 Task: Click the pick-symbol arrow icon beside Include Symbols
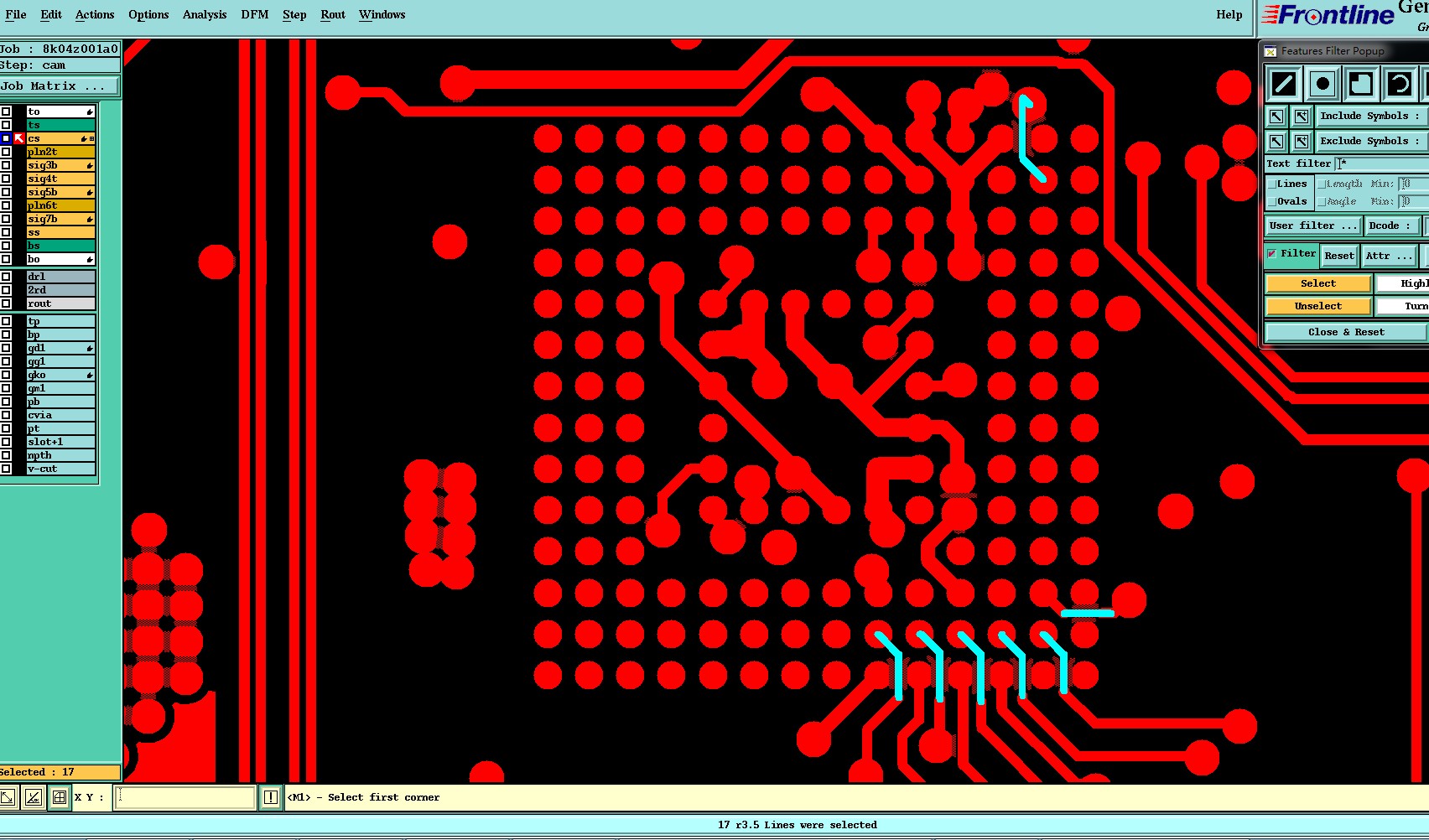pyautogui.click(x=1276, y=117)
